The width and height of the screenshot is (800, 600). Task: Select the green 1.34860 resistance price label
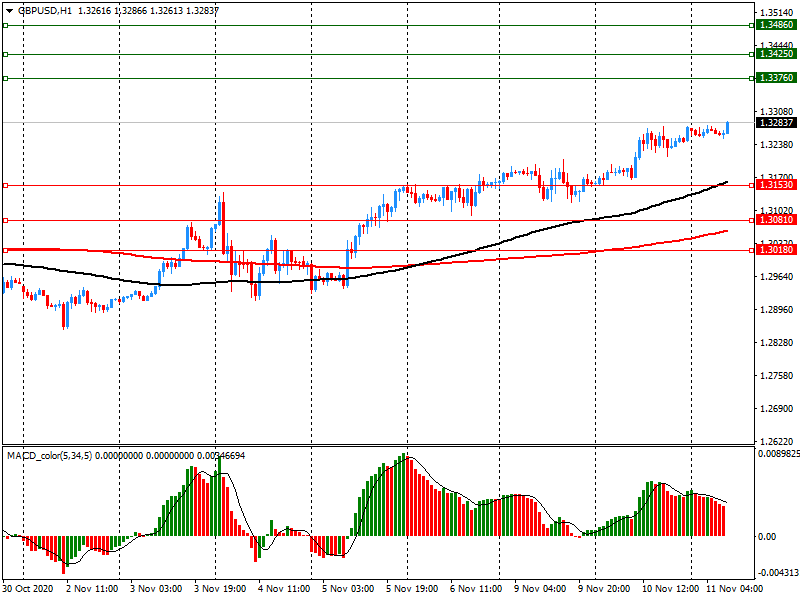click(777, 25)
